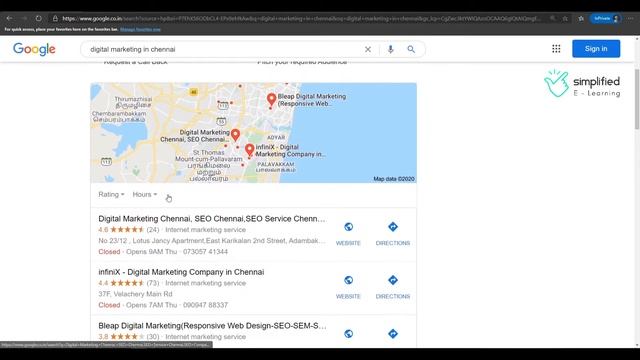This screenshot has height=360, width=640.
Task: Click the 073057 41344 phone number
Action: (x=205, y=252)
